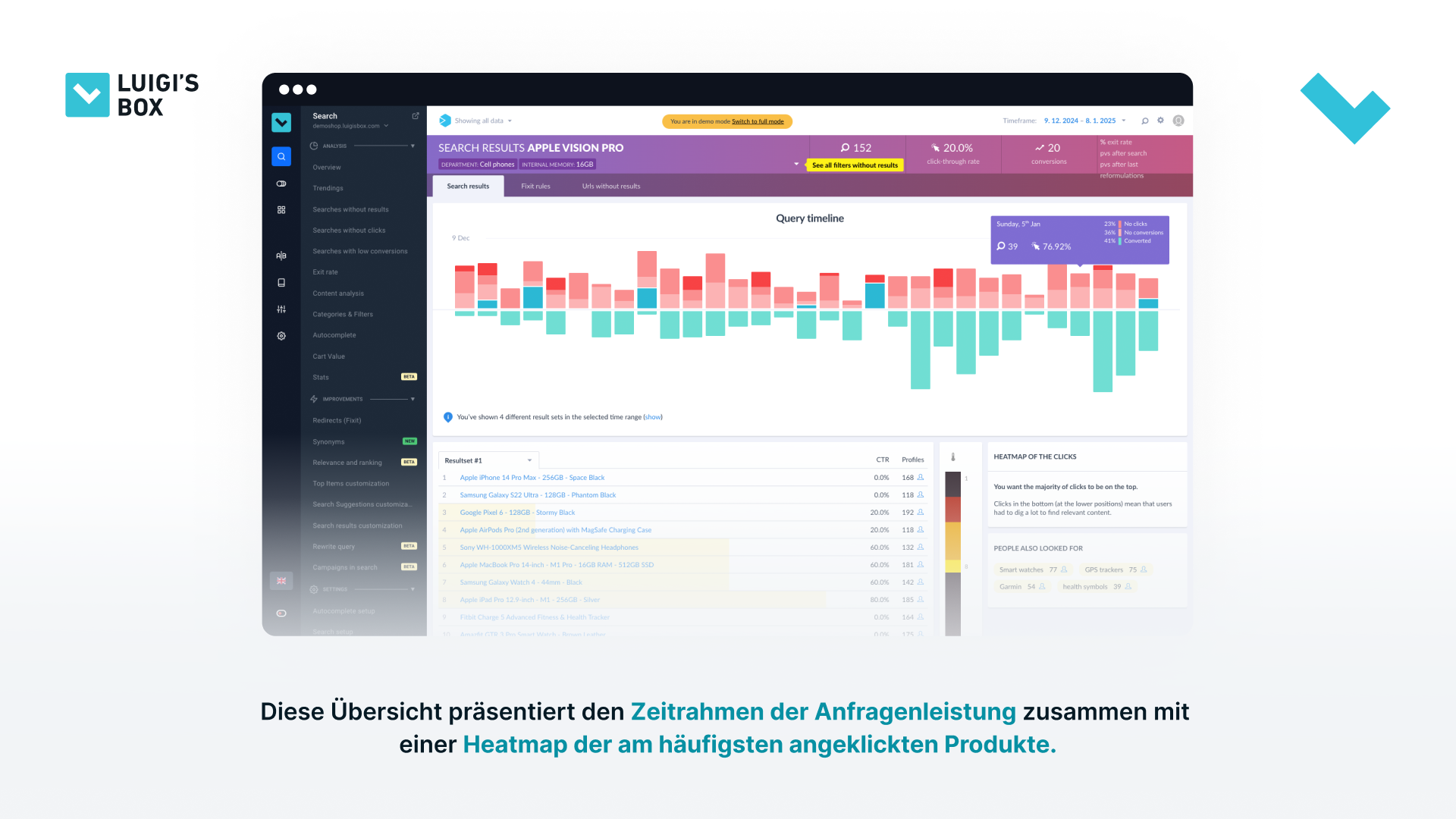Click the external link icon beside Search
1456x819 pixels.
(416, 116)
